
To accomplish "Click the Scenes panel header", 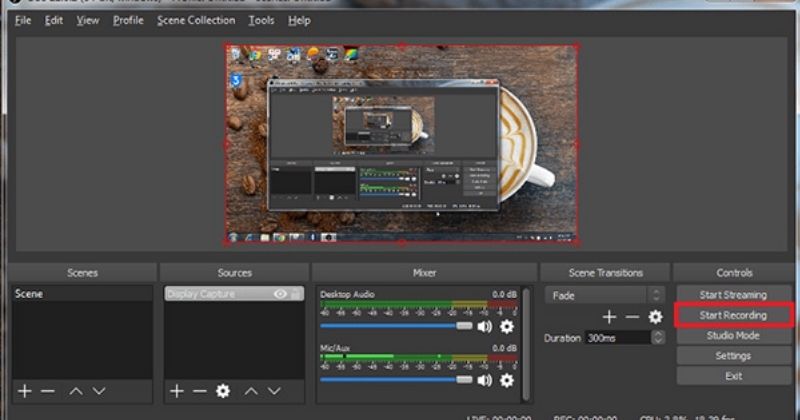I will [x=82, y=273].
